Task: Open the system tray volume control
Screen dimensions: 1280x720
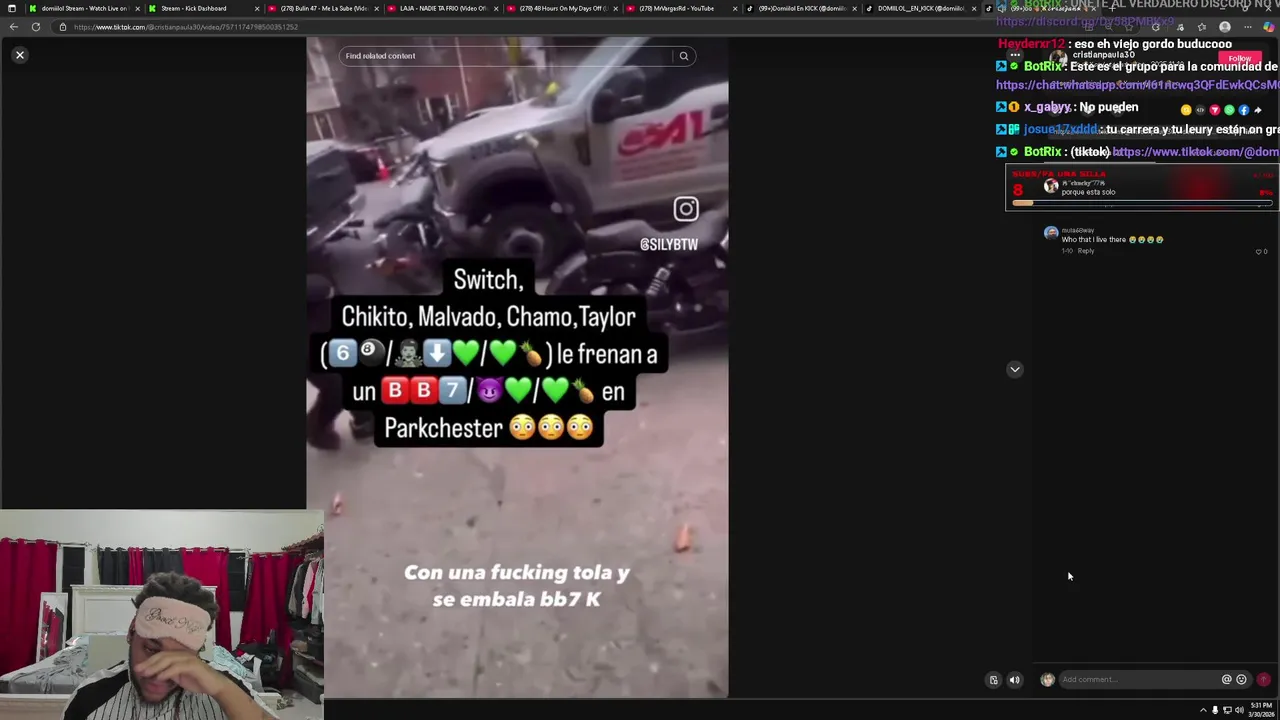Action: point(1239,710)
